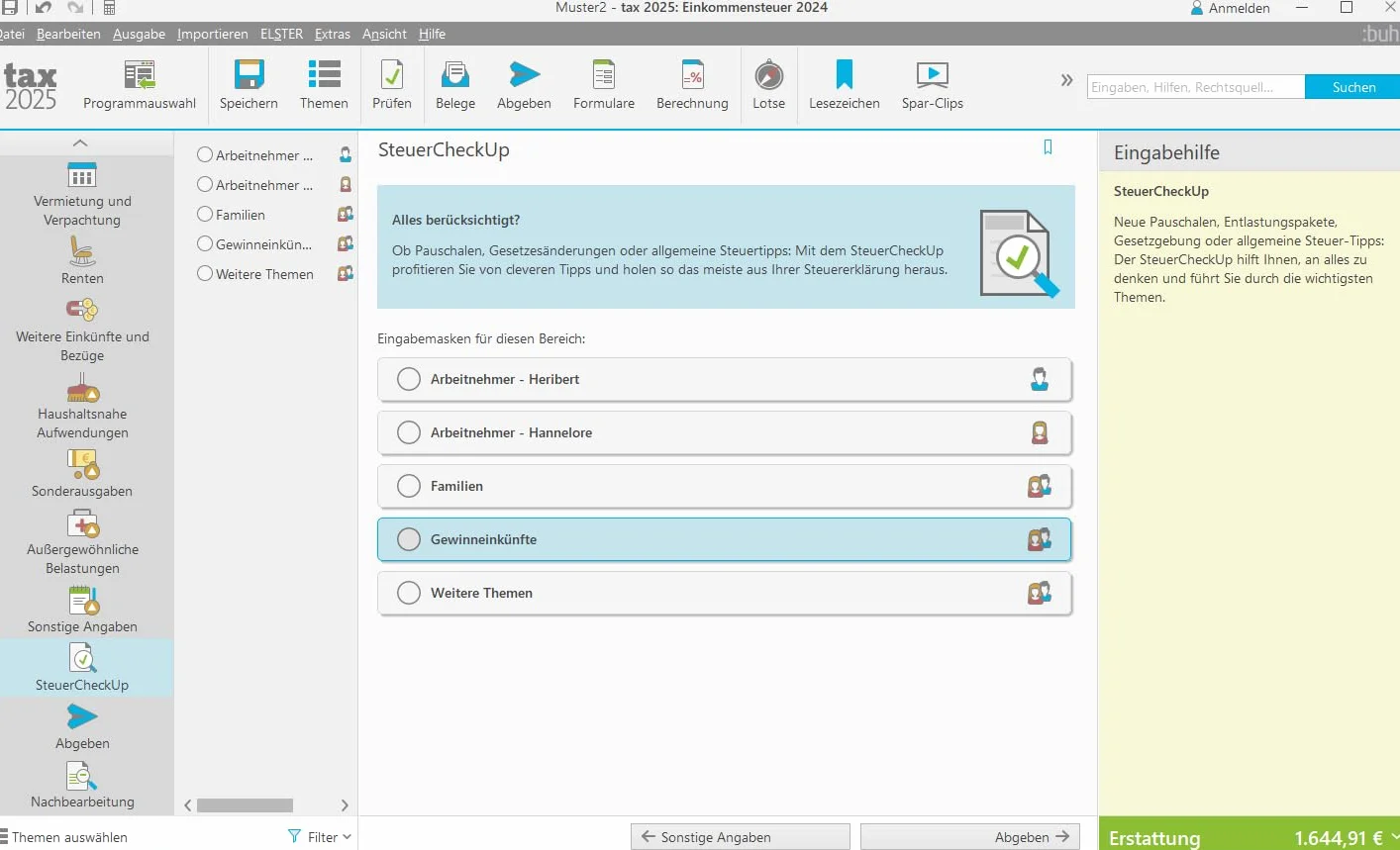This screenshot has height=850, width=1400.
Task: Expand the toolbar overflow double chevron
Action: pyautogui.click(x=1066, y=80)
